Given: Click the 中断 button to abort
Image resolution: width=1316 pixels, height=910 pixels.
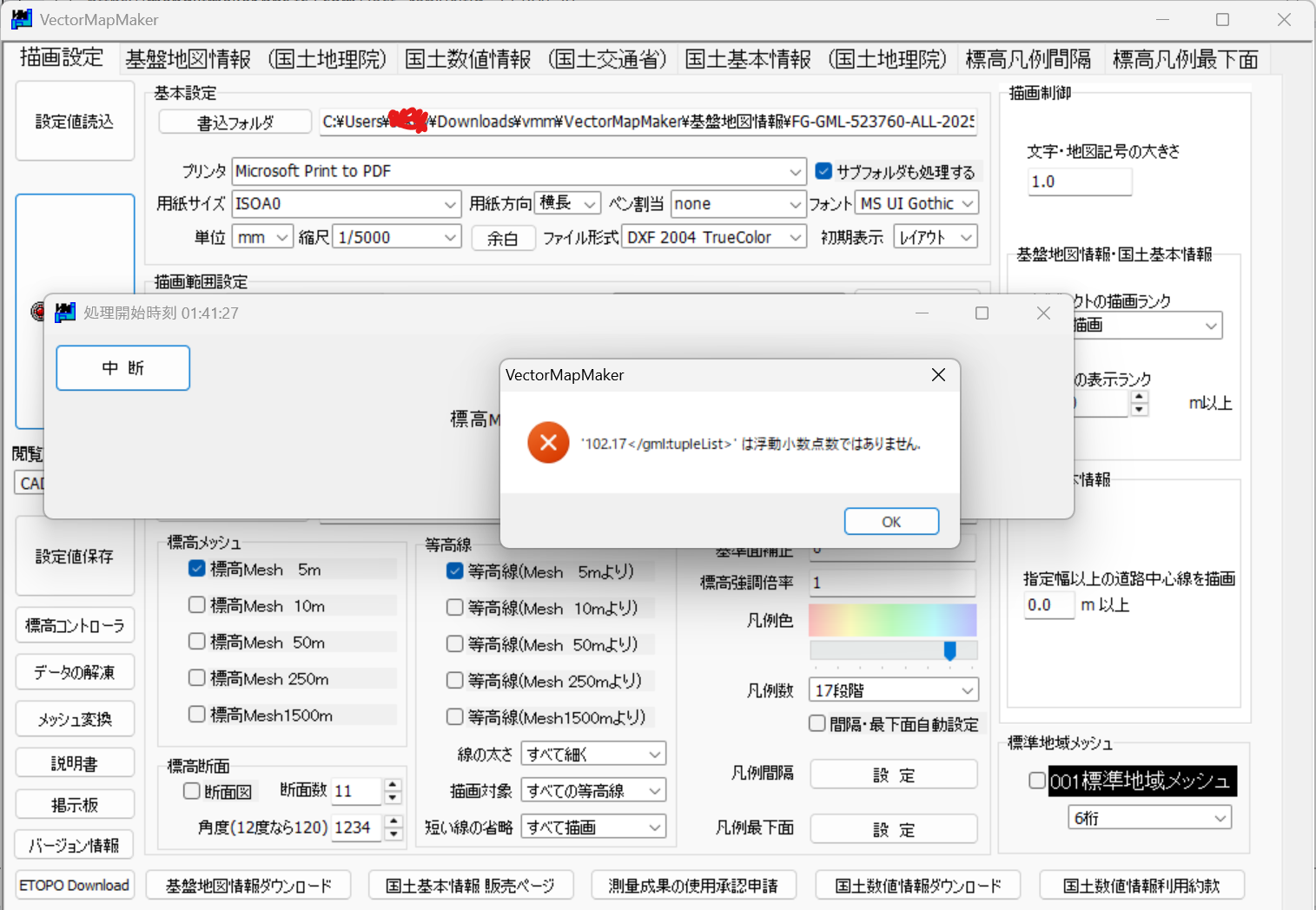Looking at the screenshot, I should tap(122, 368).
